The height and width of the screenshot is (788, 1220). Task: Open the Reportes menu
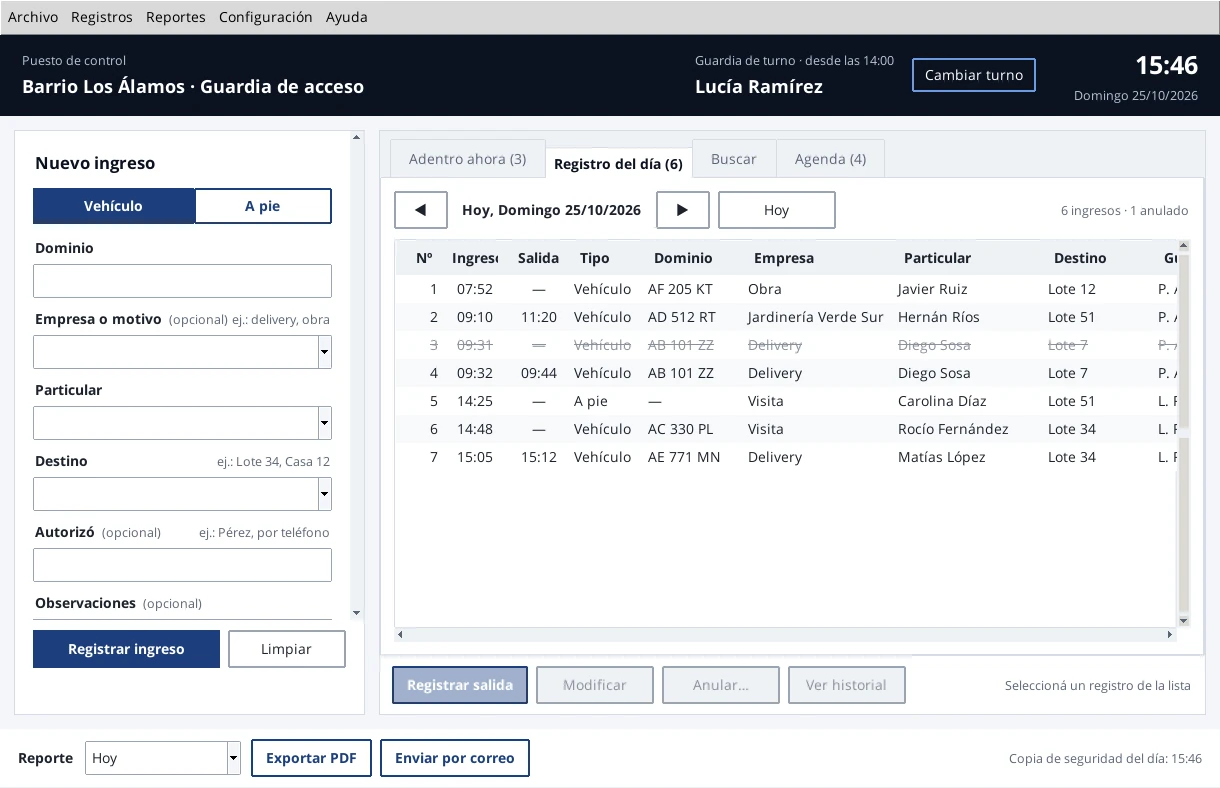(x=176, y=17)
